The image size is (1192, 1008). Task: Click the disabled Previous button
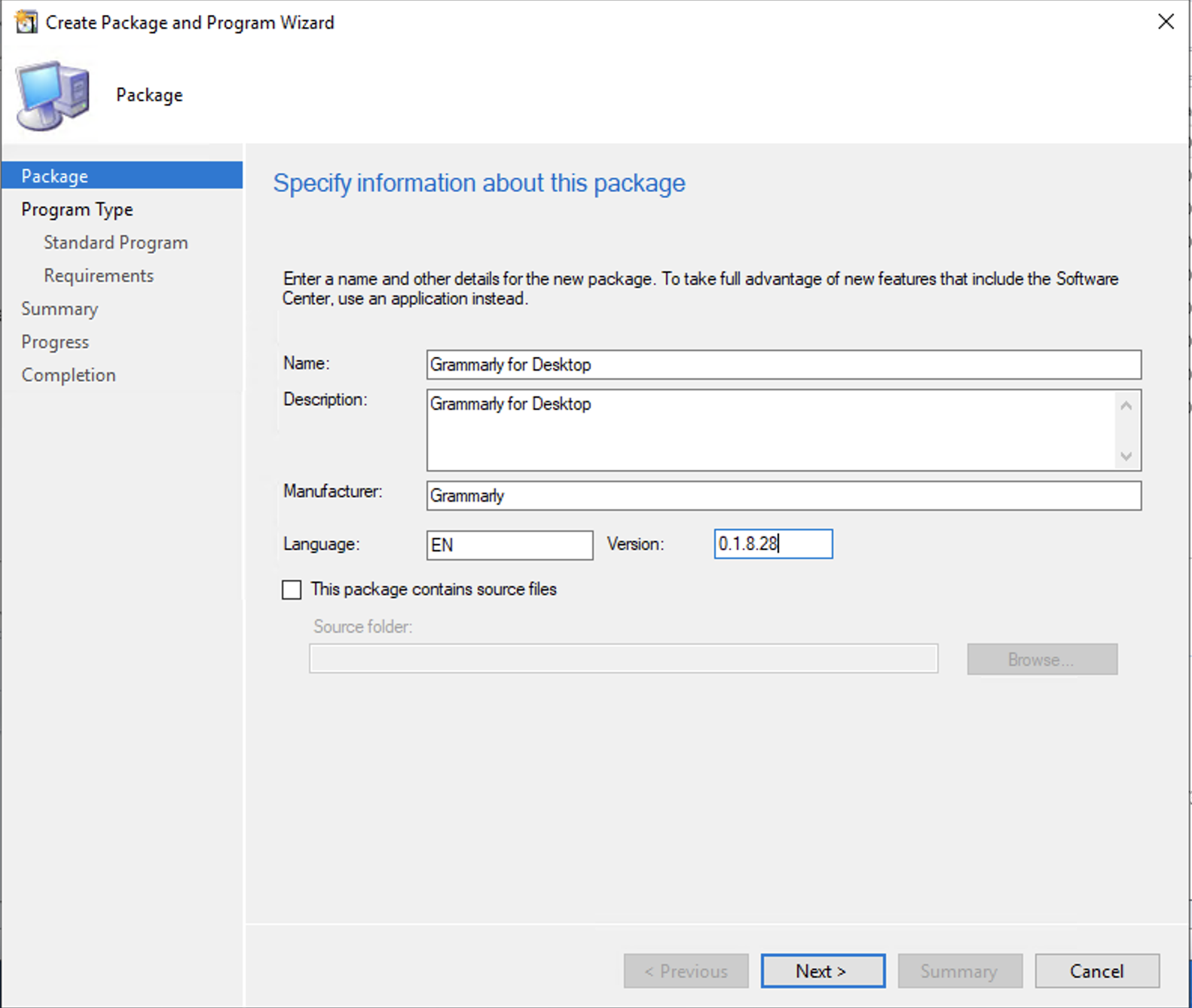point(686,971)
